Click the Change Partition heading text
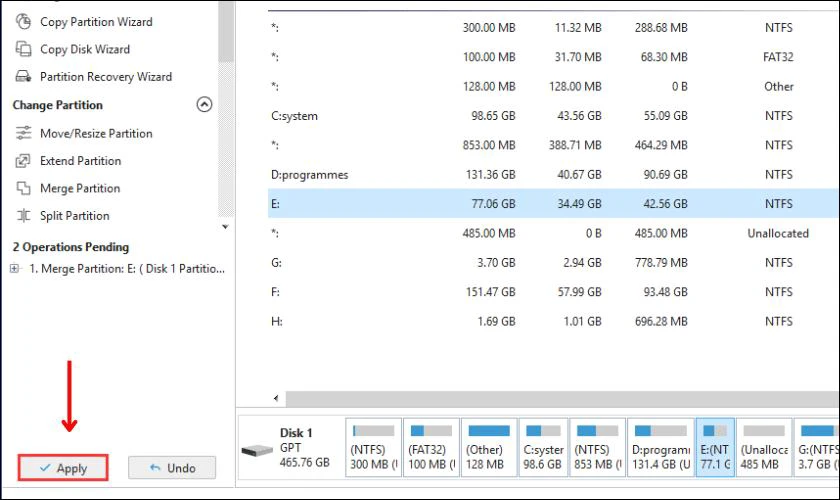This screenshot has height=500, width=840. point(57,105)
